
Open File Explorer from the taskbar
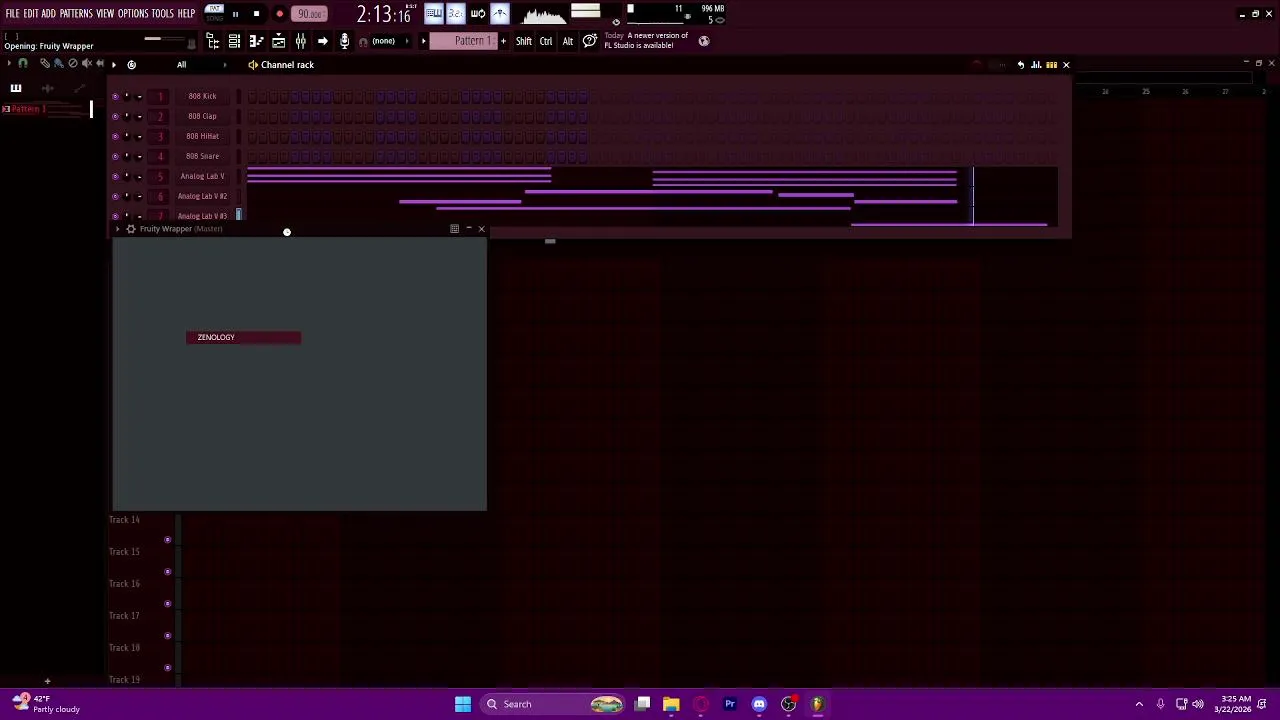coord(671,704)
